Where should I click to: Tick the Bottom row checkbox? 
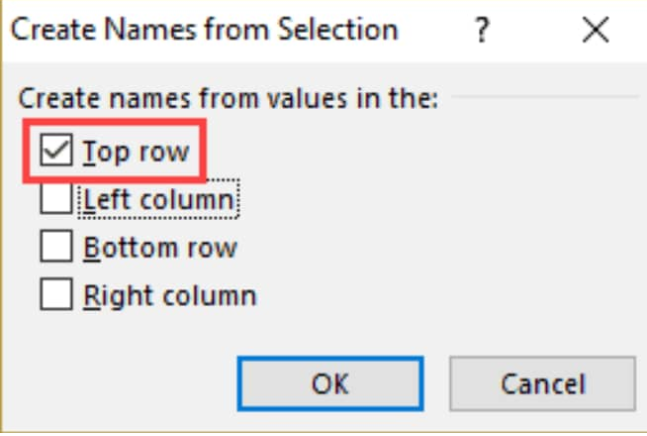click(57, 246)
